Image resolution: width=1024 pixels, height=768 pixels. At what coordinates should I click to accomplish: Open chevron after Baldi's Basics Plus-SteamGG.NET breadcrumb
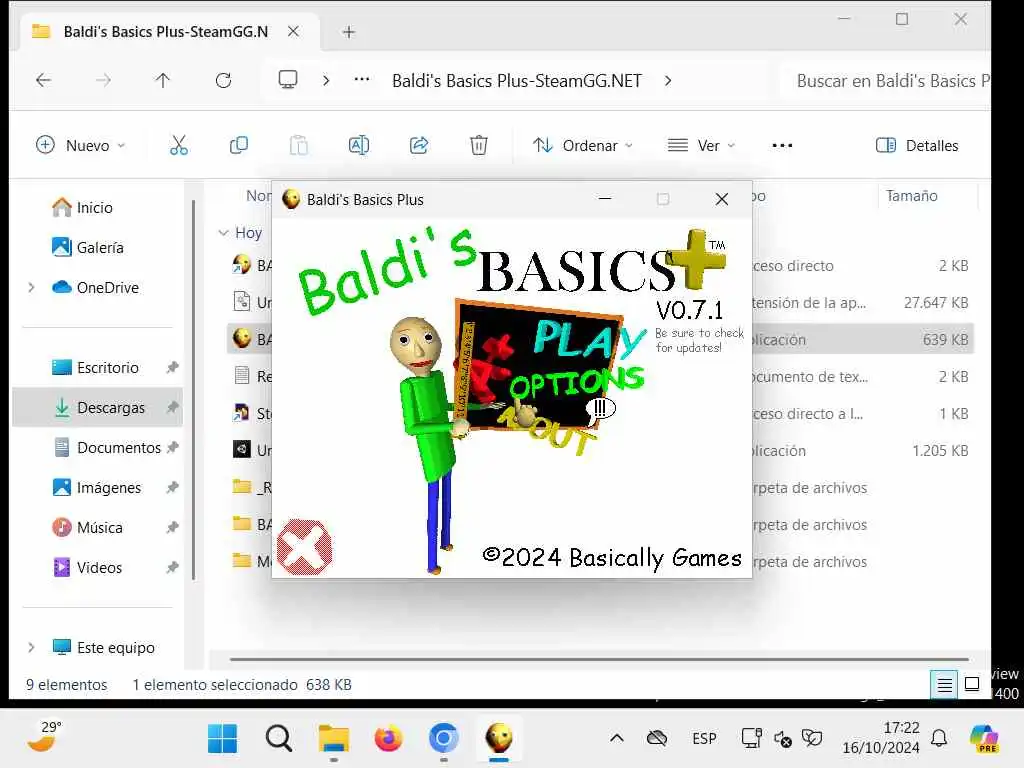coord(667,80)
